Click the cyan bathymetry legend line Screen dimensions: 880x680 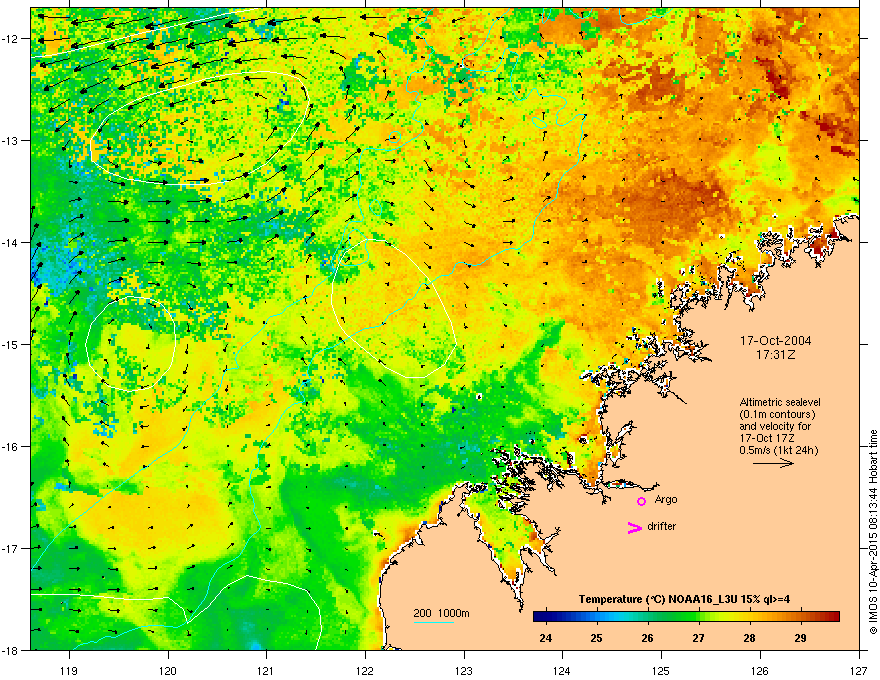click(x=434, y=622)
